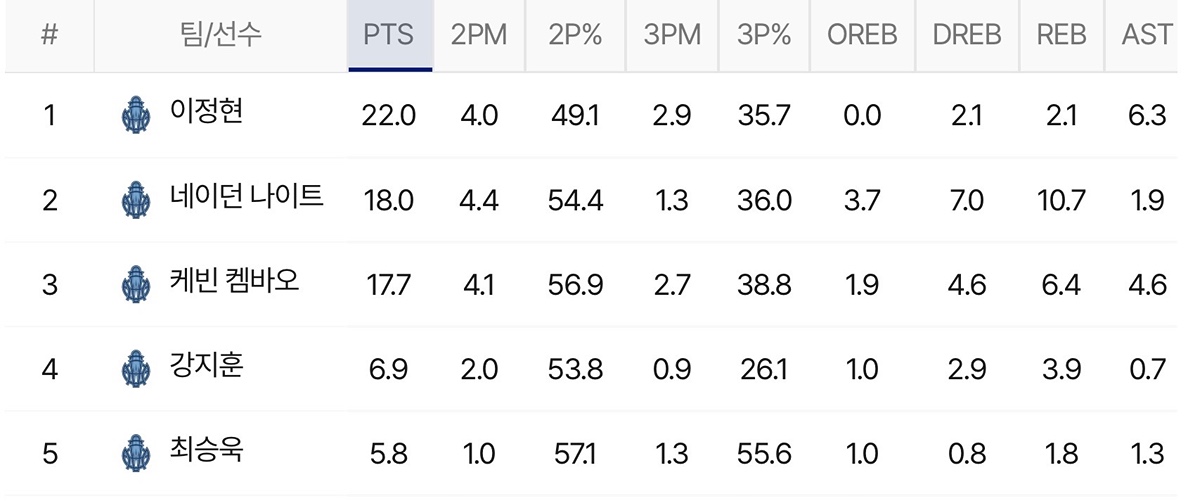Sort table by 2PM column
The image size is (1200, 501).
(479, 35)
